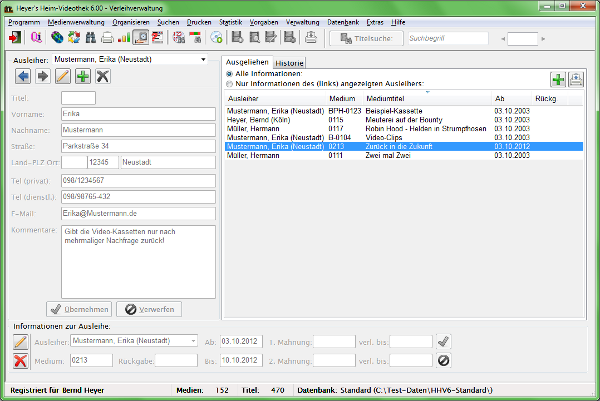Expand Ausleiher combo box in loan information
Image resolution: width=600 pixels, height=401 pixels.
click(193, 341)
